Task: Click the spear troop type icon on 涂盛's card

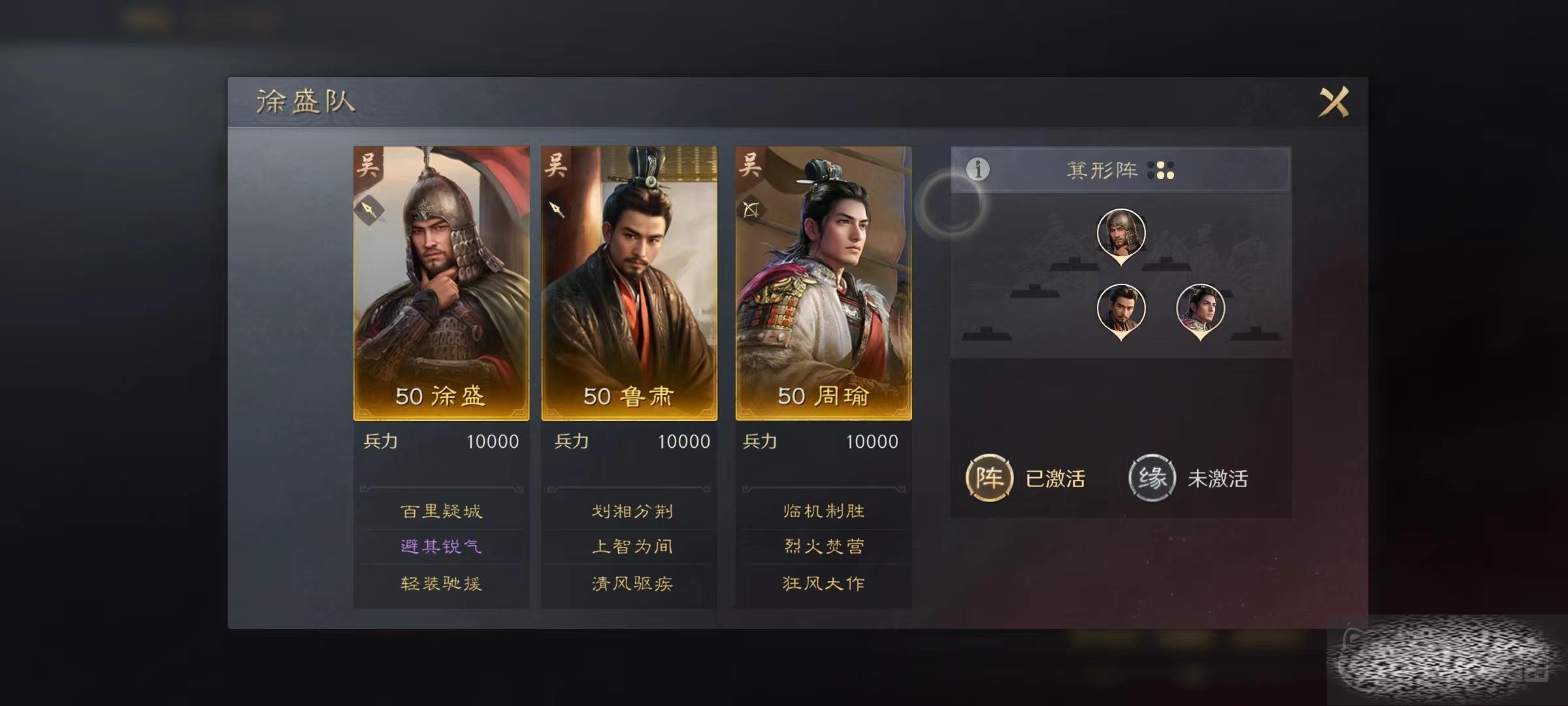Action: (x=369, y=210)
